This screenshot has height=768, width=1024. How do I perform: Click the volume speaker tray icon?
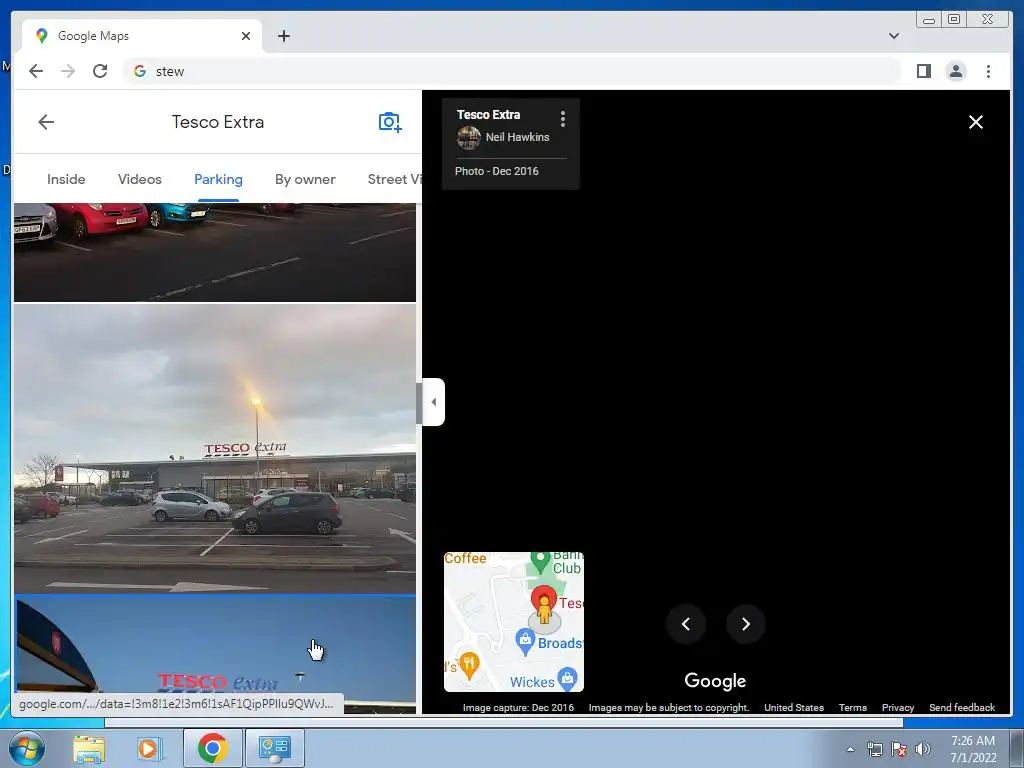(x=923, y=749)
